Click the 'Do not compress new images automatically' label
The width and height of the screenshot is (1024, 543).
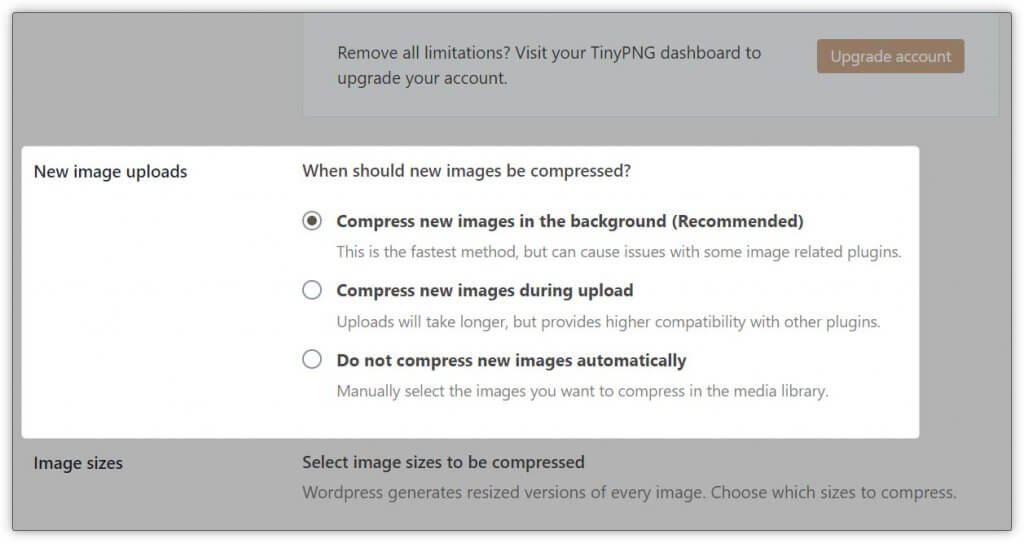point(511,360)
